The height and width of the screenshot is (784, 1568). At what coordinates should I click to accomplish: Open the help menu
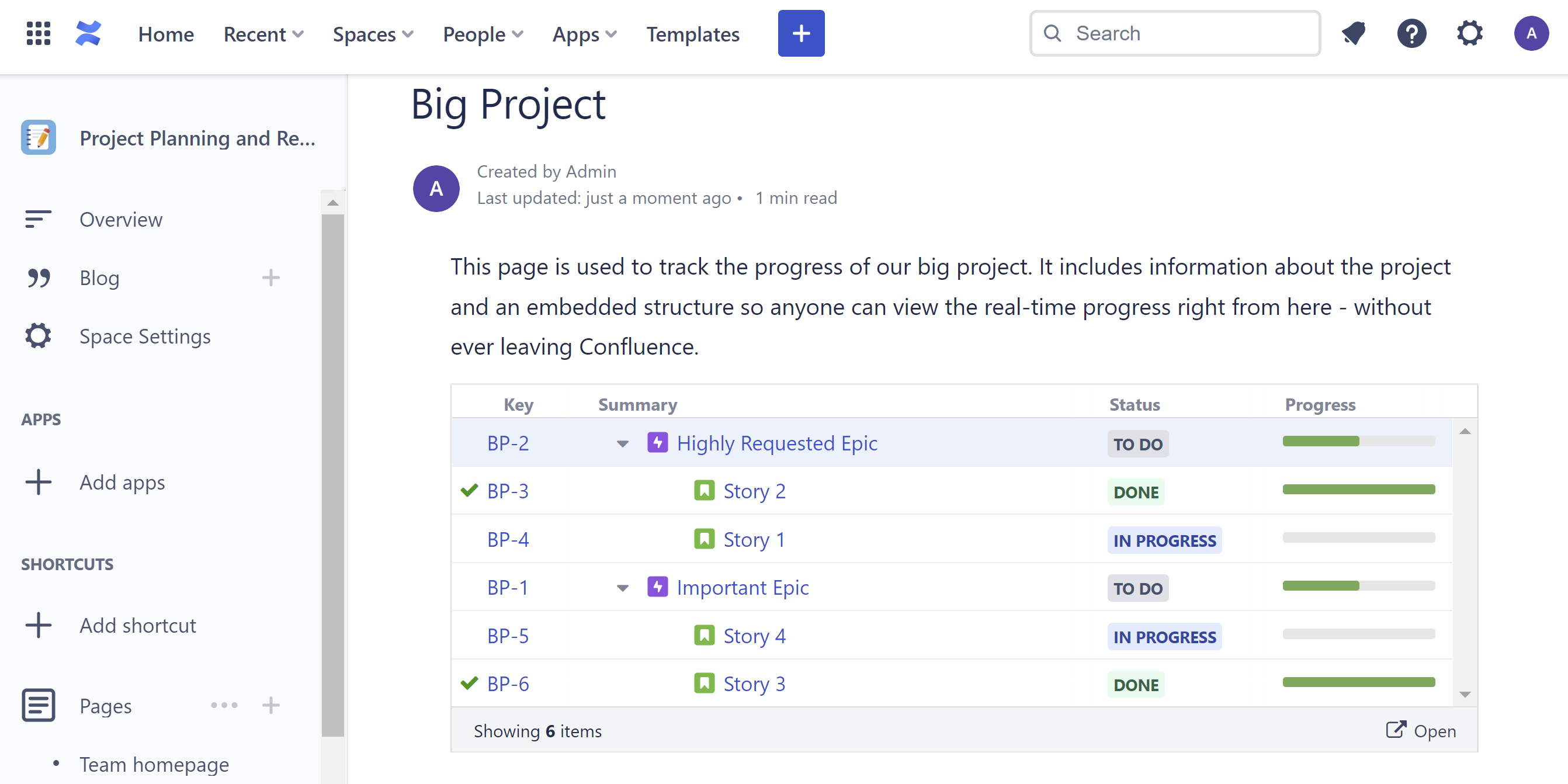point(1411,33)
